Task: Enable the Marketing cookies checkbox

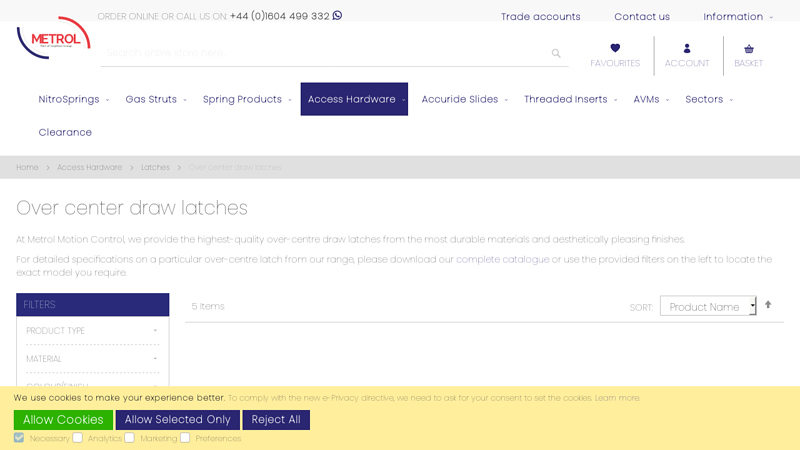Action: [x=130, y=438]
